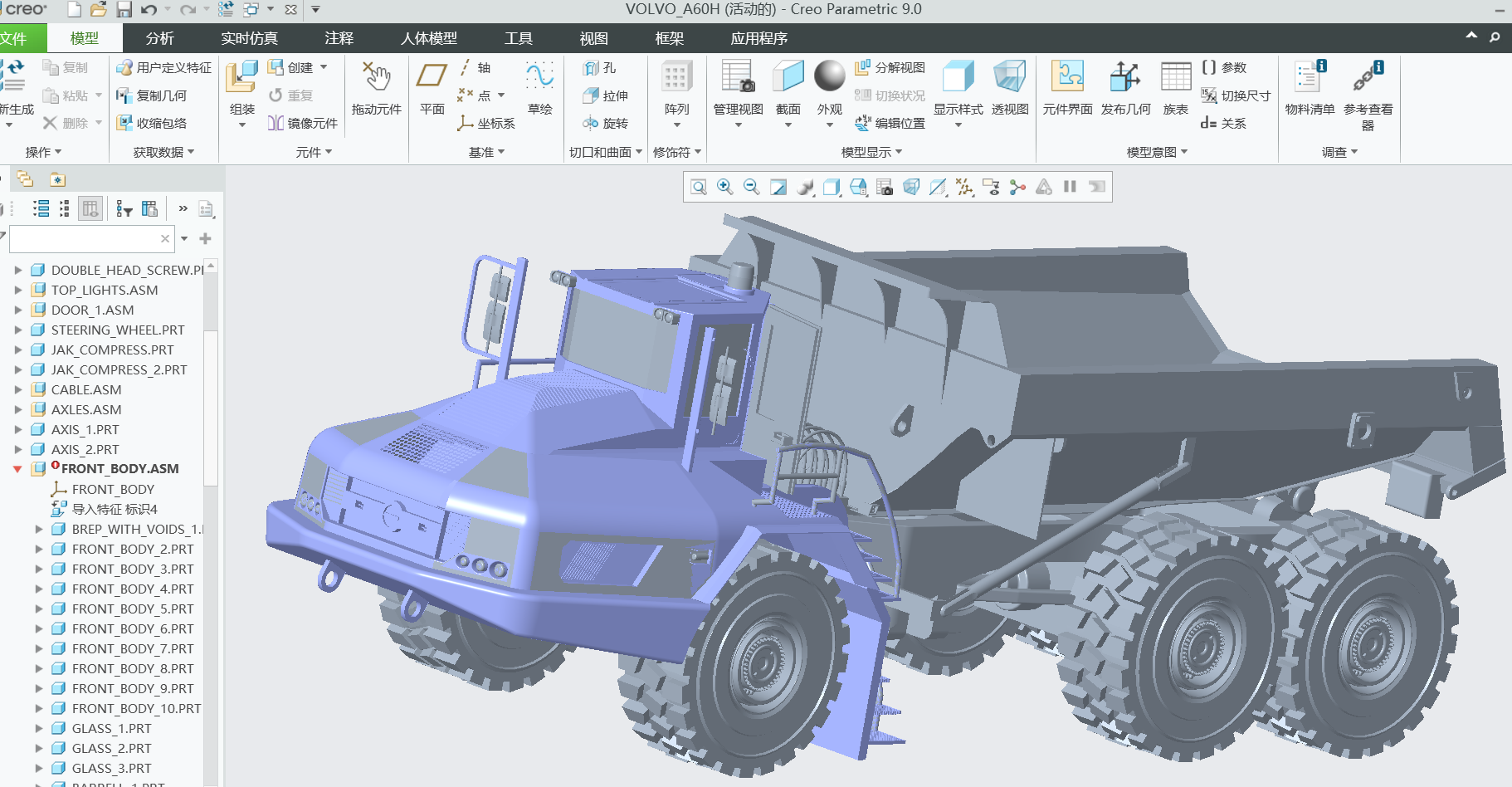Expand the FRONT_BODY_5.PRT tree node
This screenshot has width=1512, height=787.
pos(39,609)
